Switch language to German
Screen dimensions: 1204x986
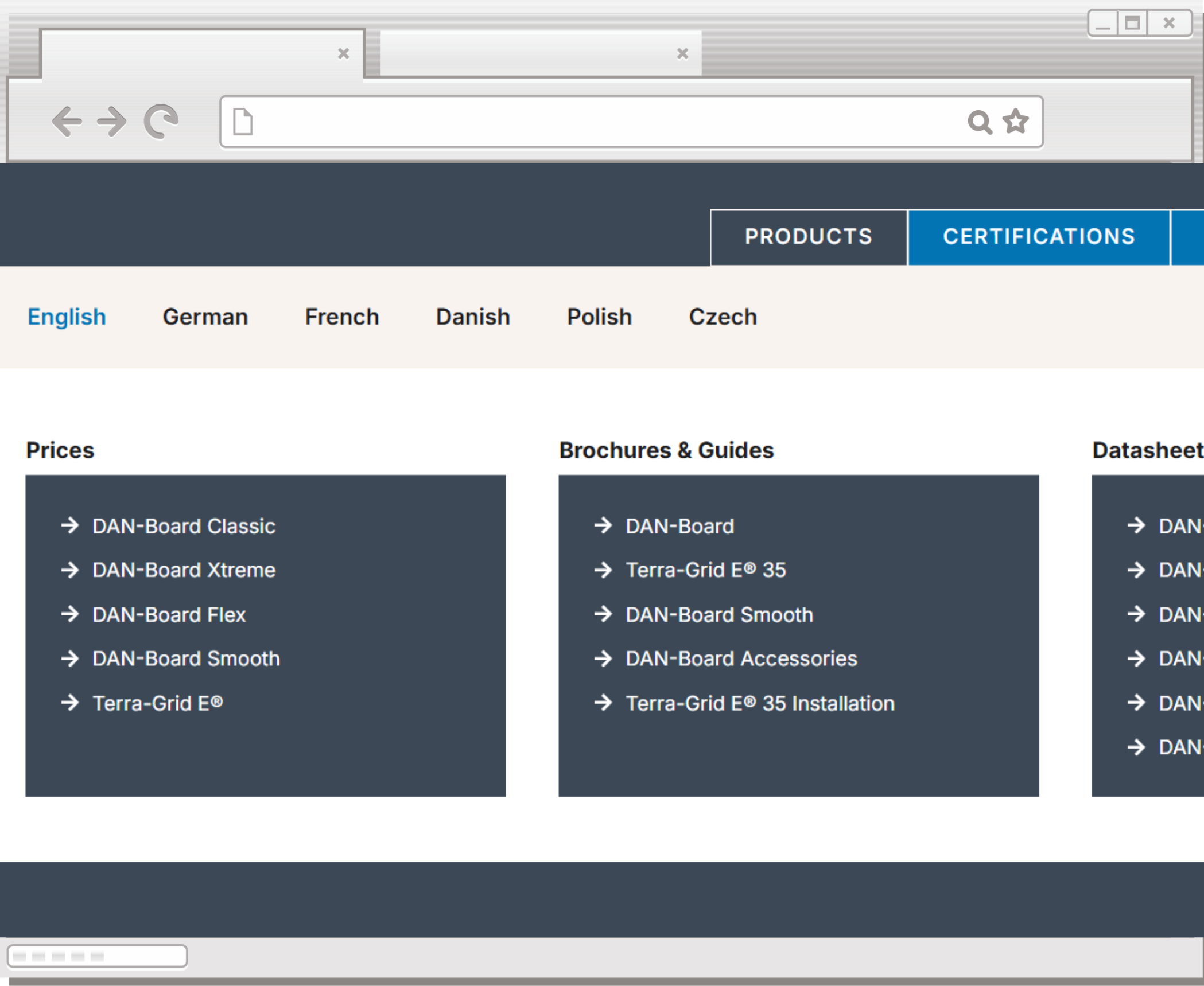(x=205, y=317)
